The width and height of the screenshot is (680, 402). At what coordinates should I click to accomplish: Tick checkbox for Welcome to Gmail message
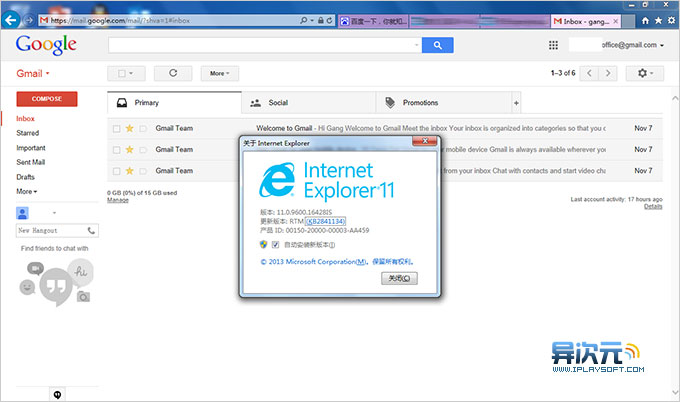click(116, 129)
